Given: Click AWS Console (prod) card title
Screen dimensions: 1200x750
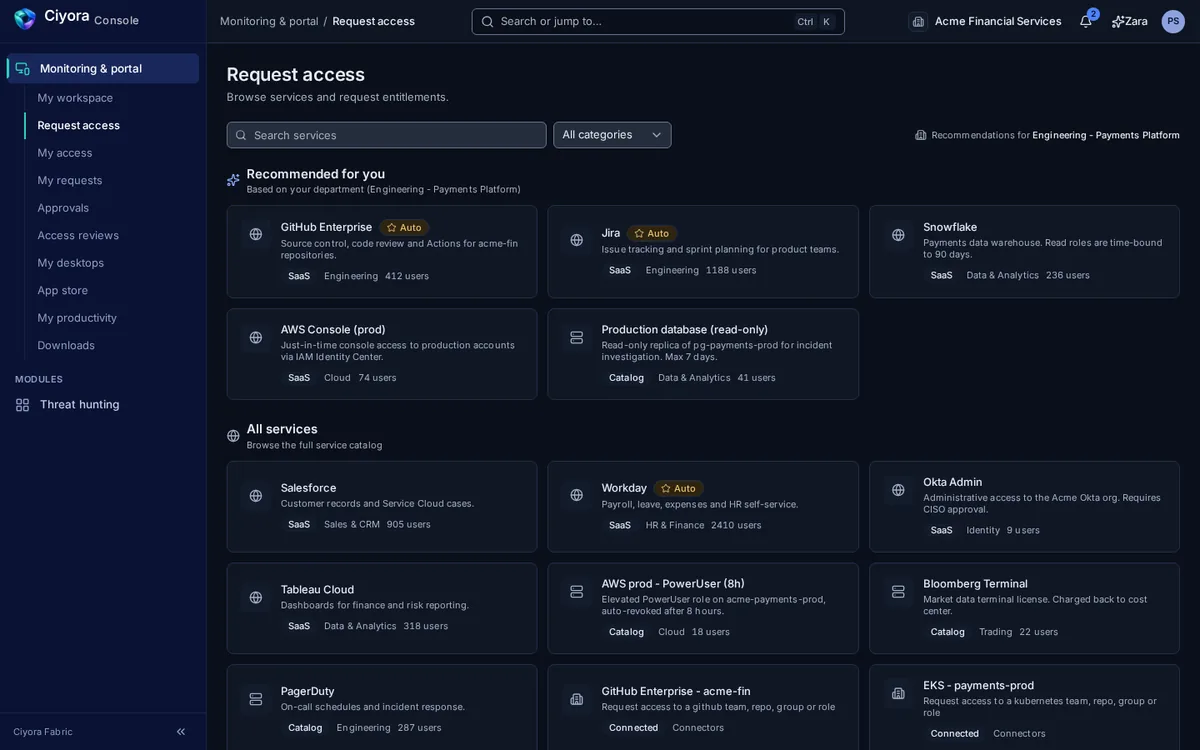Looking at the screenshot, I should pos(333,330).
